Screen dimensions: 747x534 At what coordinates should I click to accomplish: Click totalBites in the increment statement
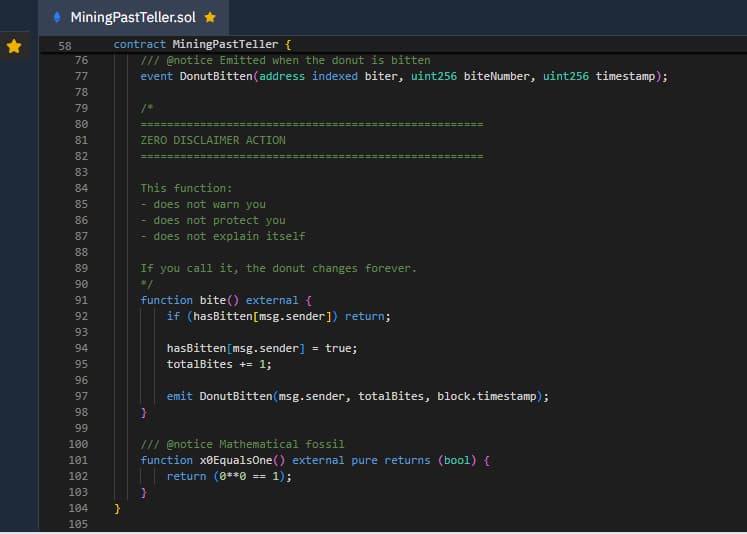(199, 364)
